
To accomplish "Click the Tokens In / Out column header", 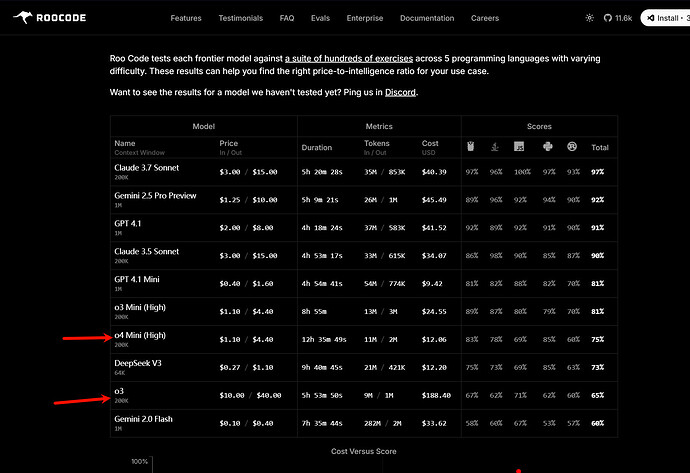I will 376,147.
